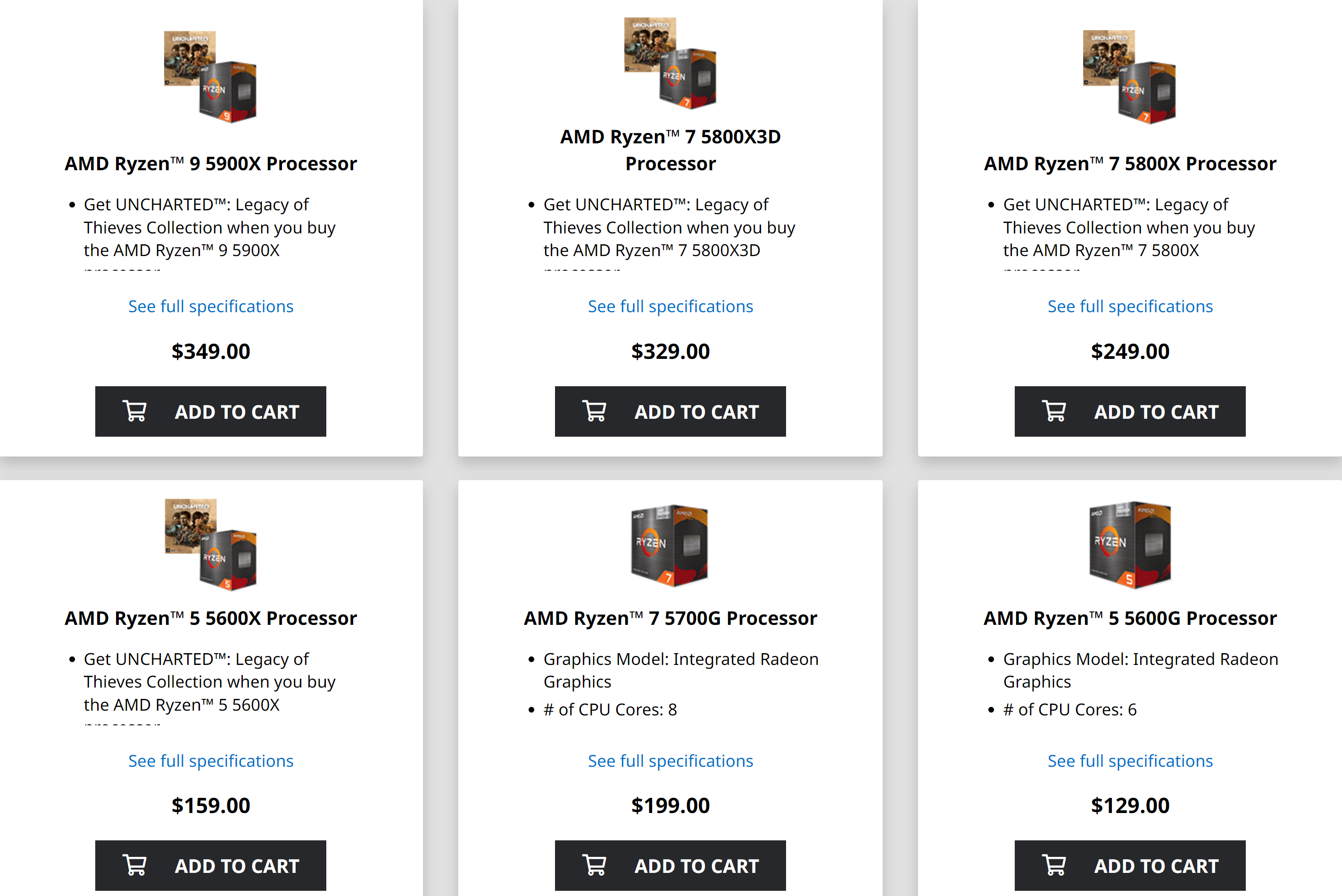
Task: Click the cart icon for Ryzen 5 5600X
Action: [135, 865]
